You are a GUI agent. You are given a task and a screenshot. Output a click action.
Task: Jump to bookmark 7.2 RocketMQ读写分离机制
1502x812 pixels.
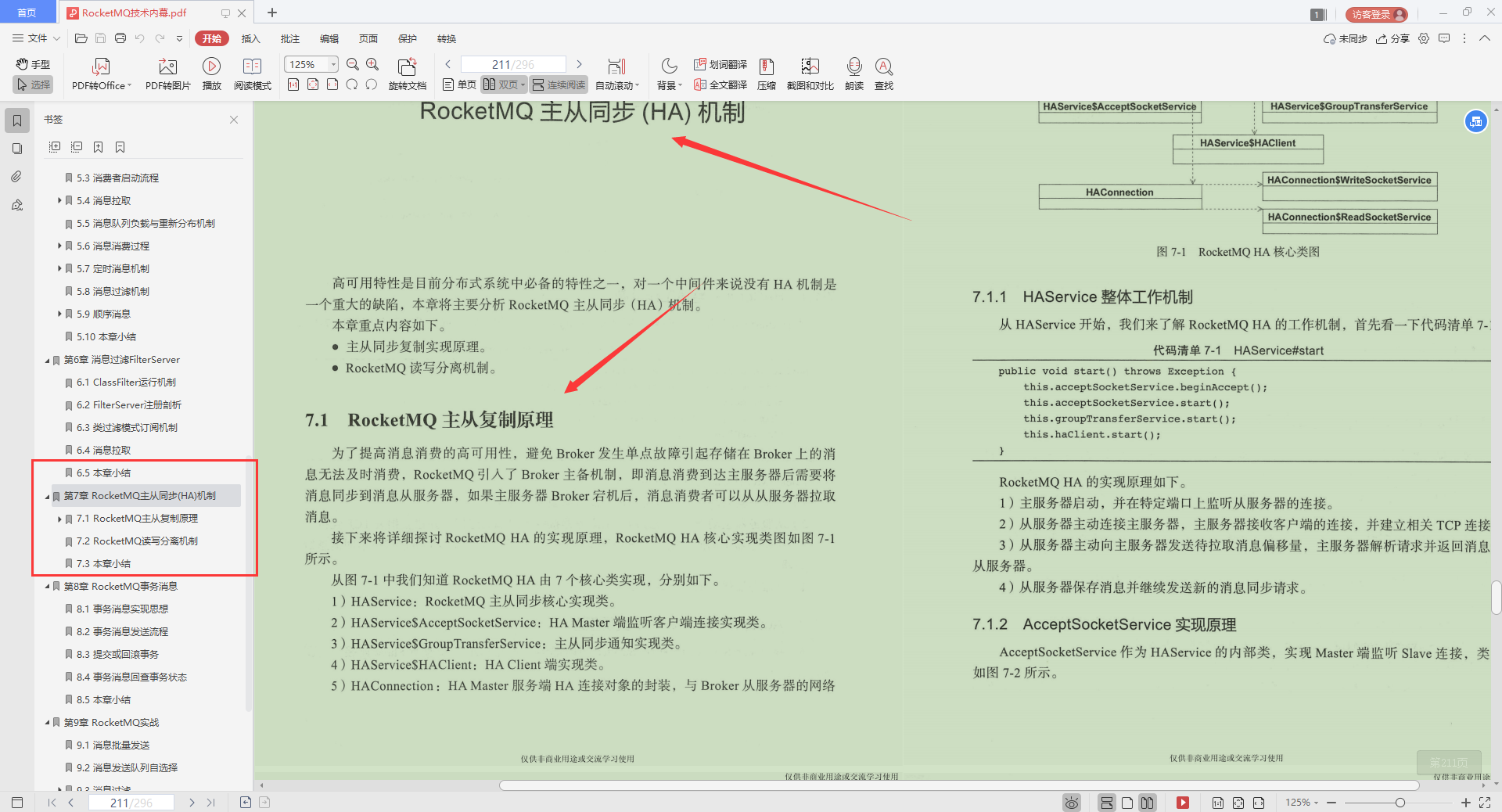tap(137, 541)
